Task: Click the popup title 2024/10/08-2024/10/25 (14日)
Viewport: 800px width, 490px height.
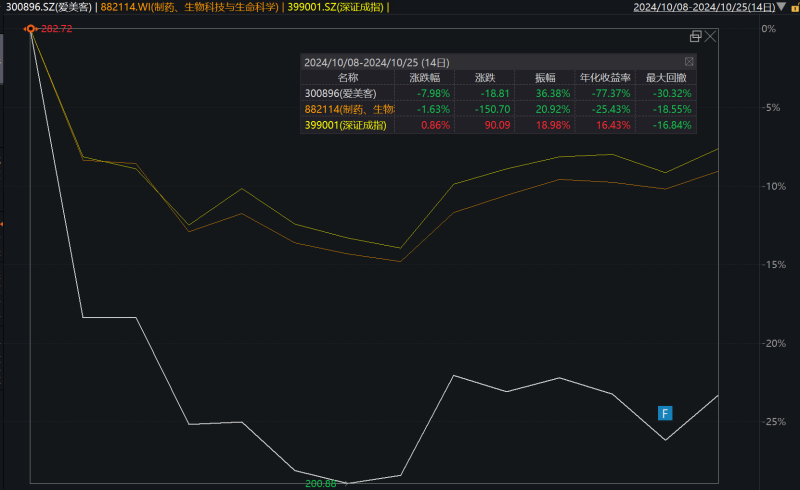Action: pos(377,62)
